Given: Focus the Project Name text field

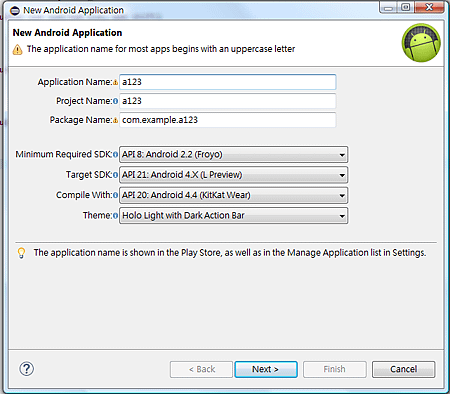Looking at the screenshot, I should pyautogui.click(x=228, y=101).
